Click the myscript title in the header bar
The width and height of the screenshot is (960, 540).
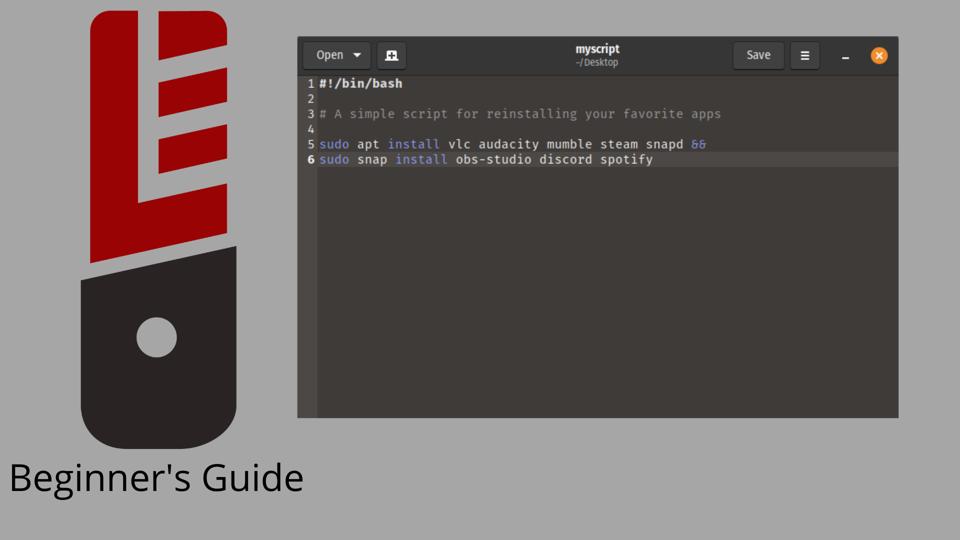pos(597,49)
